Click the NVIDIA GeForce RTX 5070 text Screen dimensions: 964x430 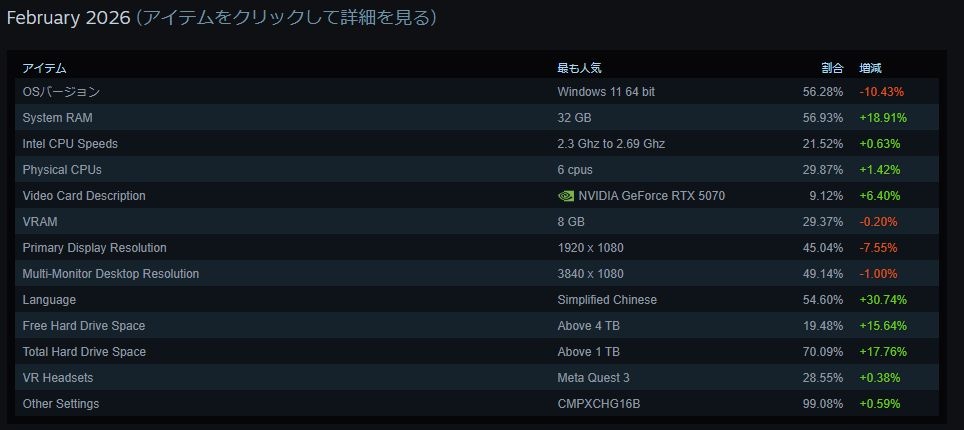click(x=651, y=196)
